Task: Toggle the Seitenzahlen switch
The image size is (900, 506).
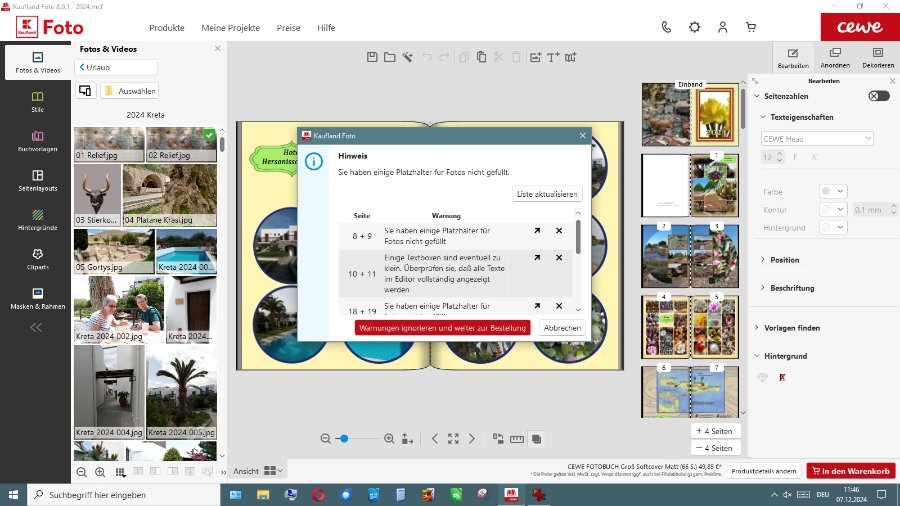Action: (x=878, y=96)
